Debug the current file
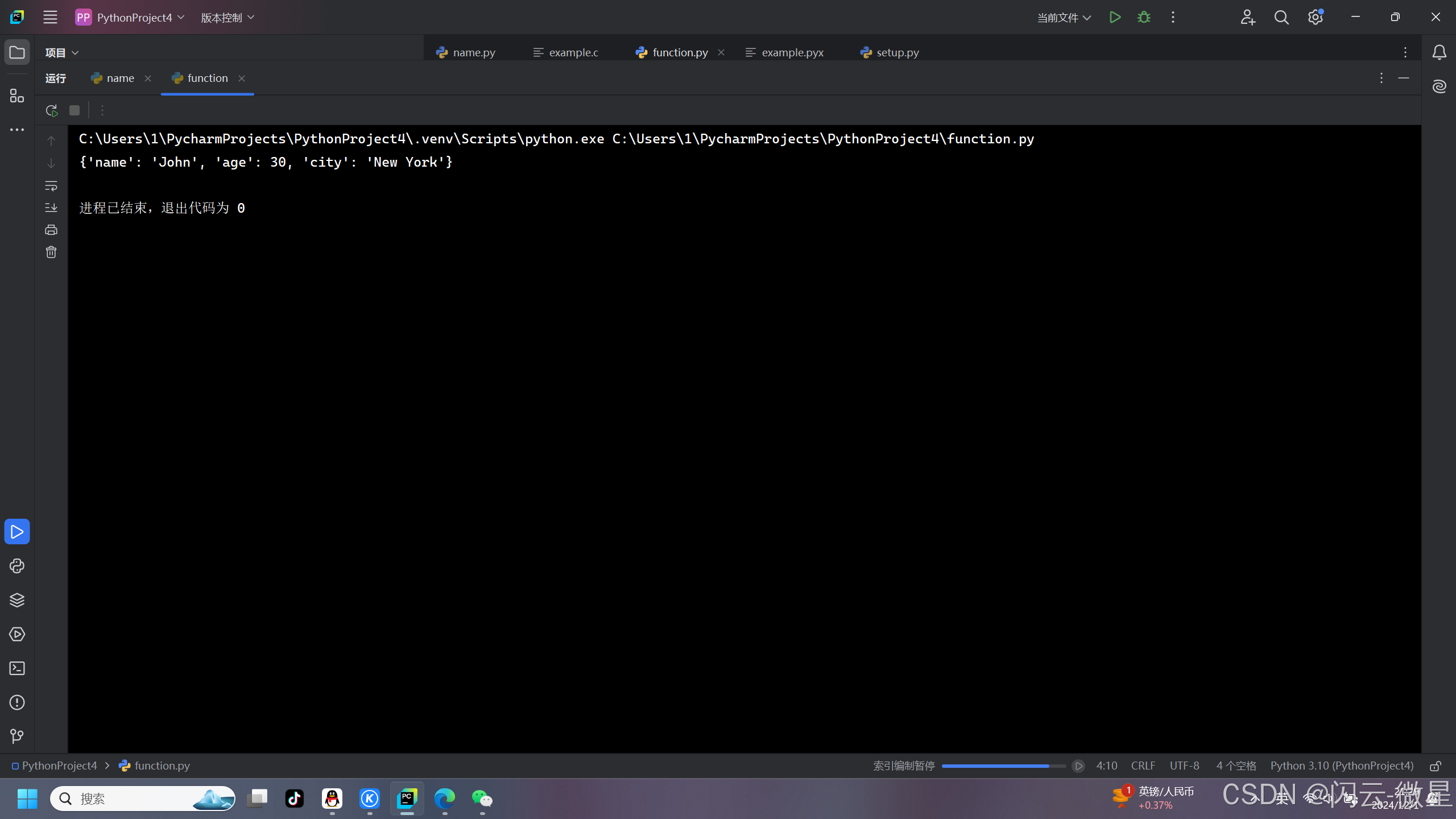Viewport: 1456px width, 819px height. pyautogui.click(x=1144, y=17)
